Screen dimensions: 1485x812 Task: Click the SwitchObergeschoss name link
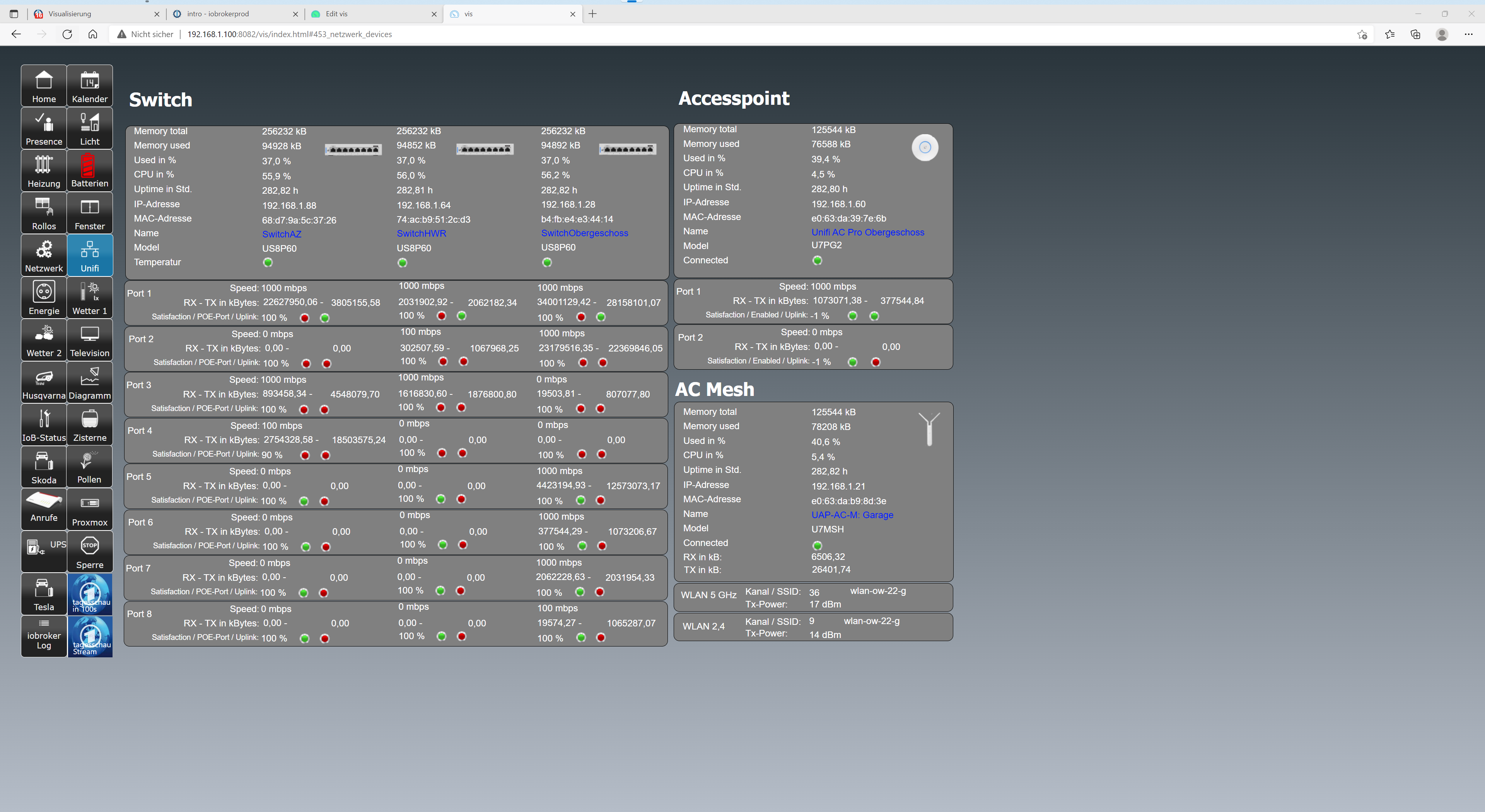coord(584,233)
